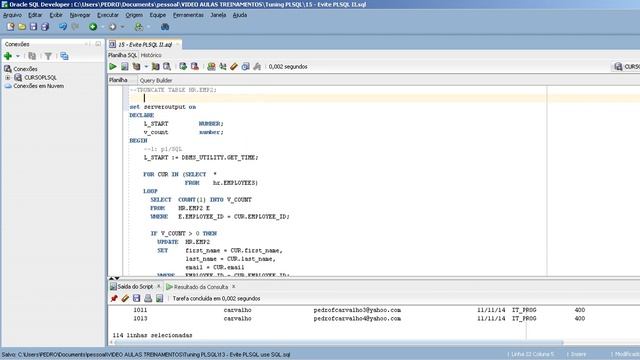Open the Ferramentas menu

tap(188, 15)
